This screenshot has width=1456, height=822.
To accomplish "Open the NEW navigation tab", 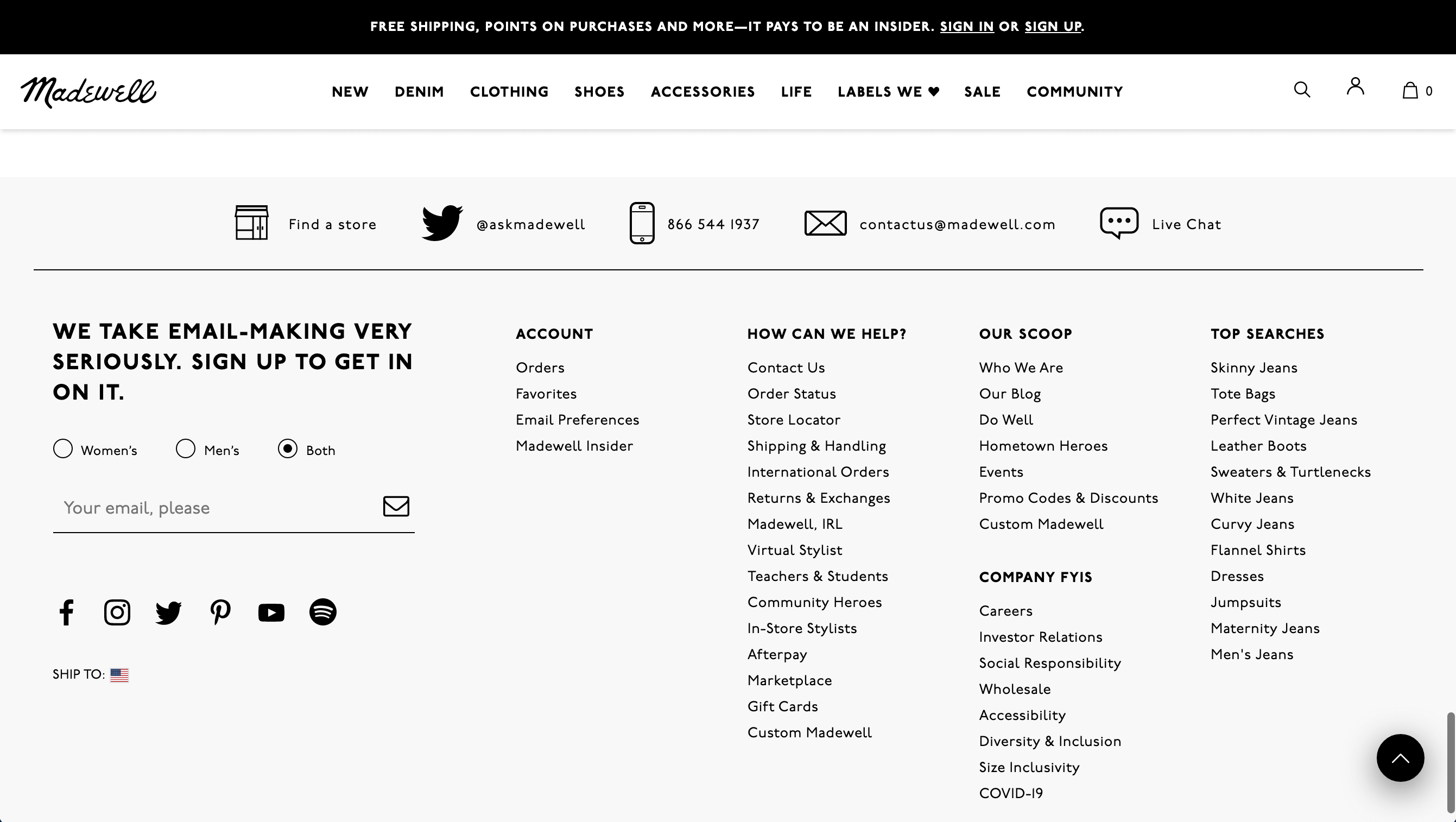I will (350, 92).
